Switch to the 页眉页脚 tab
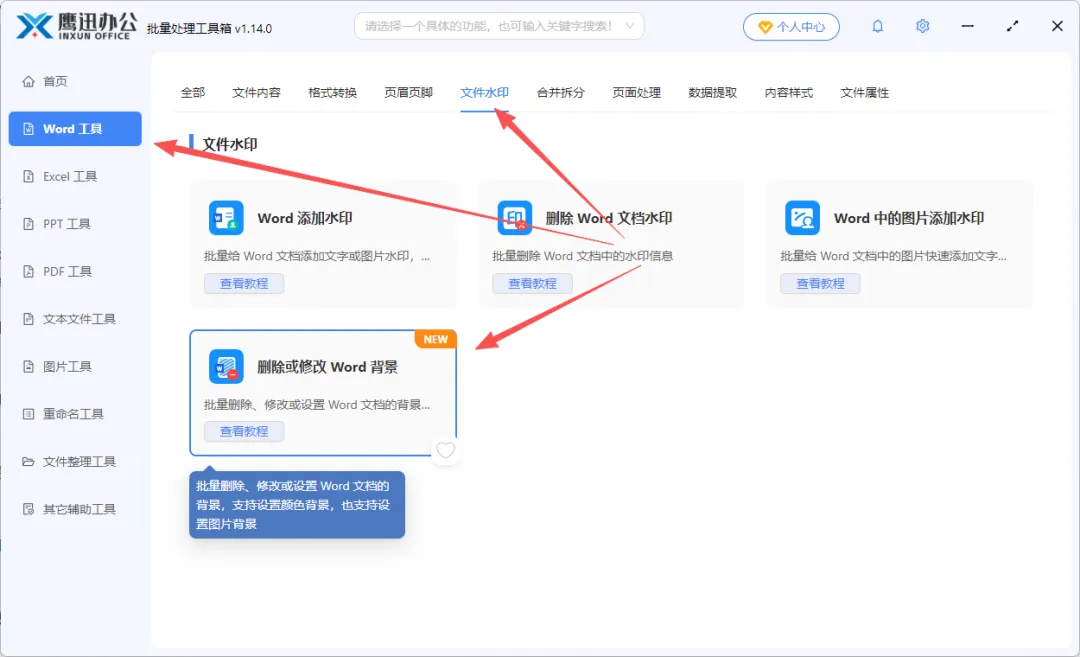Viewport: 1080px width, 657px height. click(x=408, y=92)
